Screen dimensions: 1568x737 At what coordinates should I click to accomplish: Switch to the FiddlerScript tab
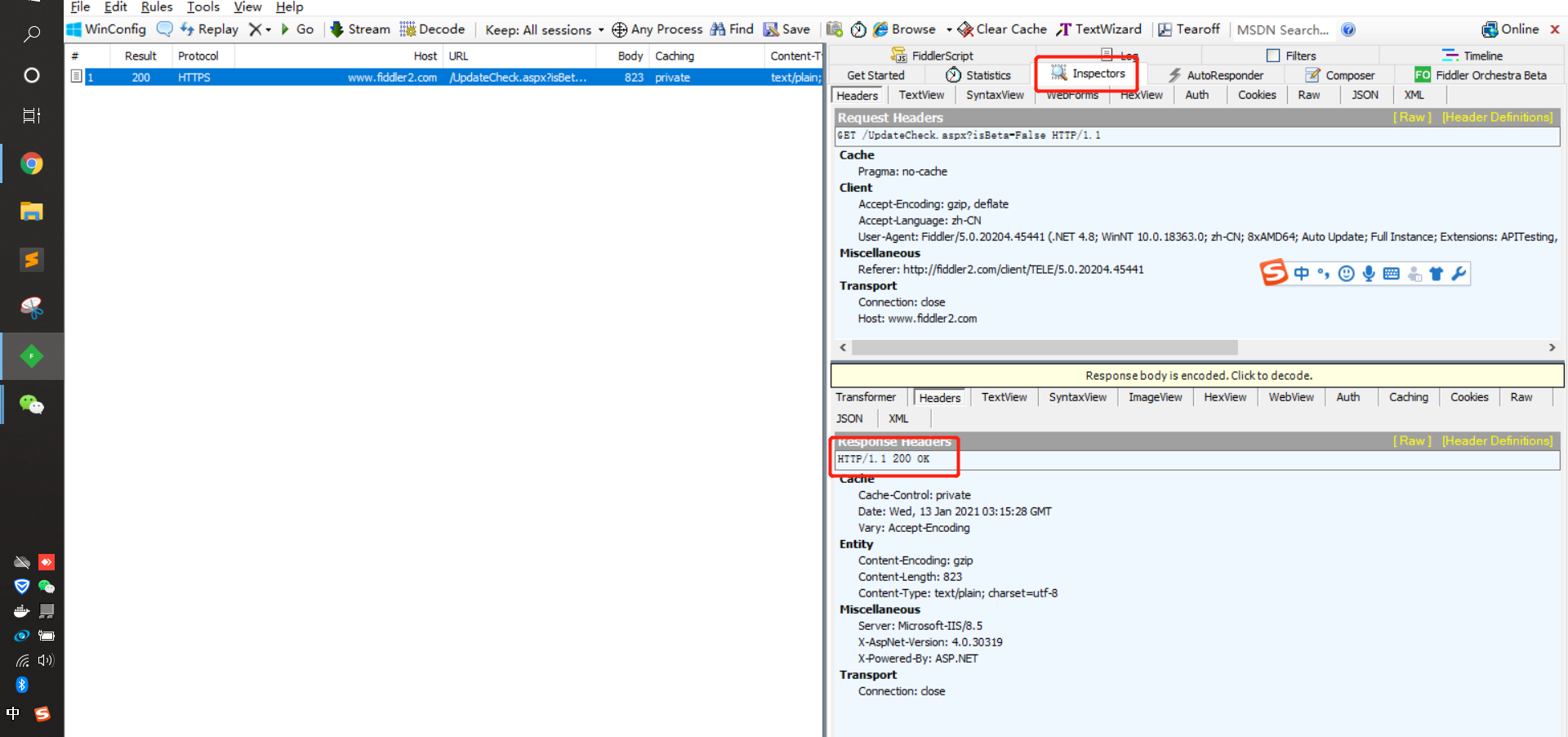tap(932, 56)
